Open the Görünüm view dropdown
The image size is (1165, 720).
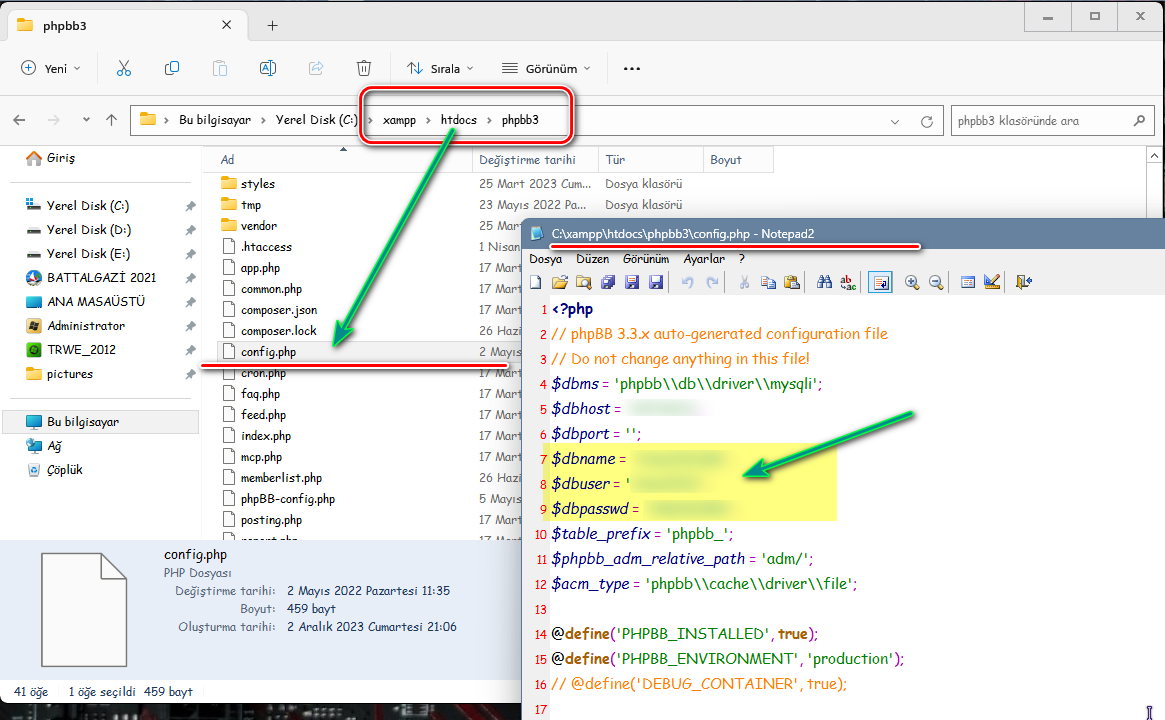click(x=546, y=68)
